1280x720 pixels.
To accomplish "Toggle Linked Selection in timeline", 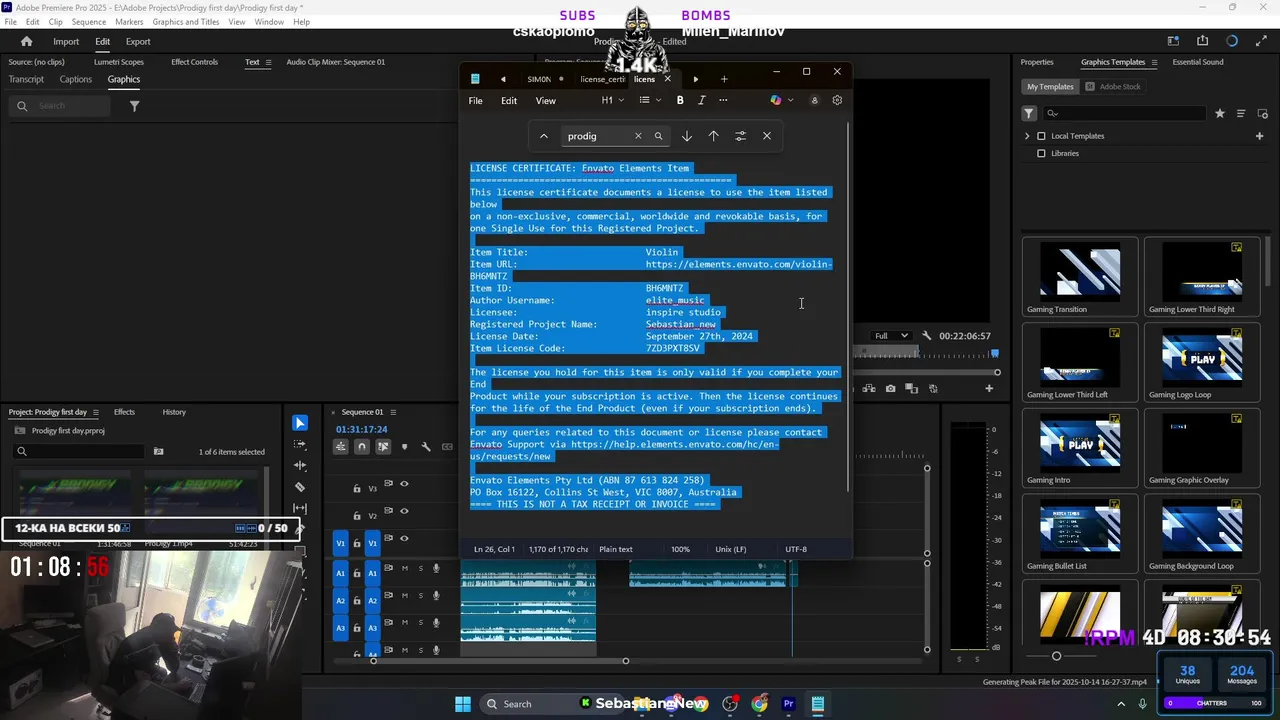I will (x=383, y=447).
